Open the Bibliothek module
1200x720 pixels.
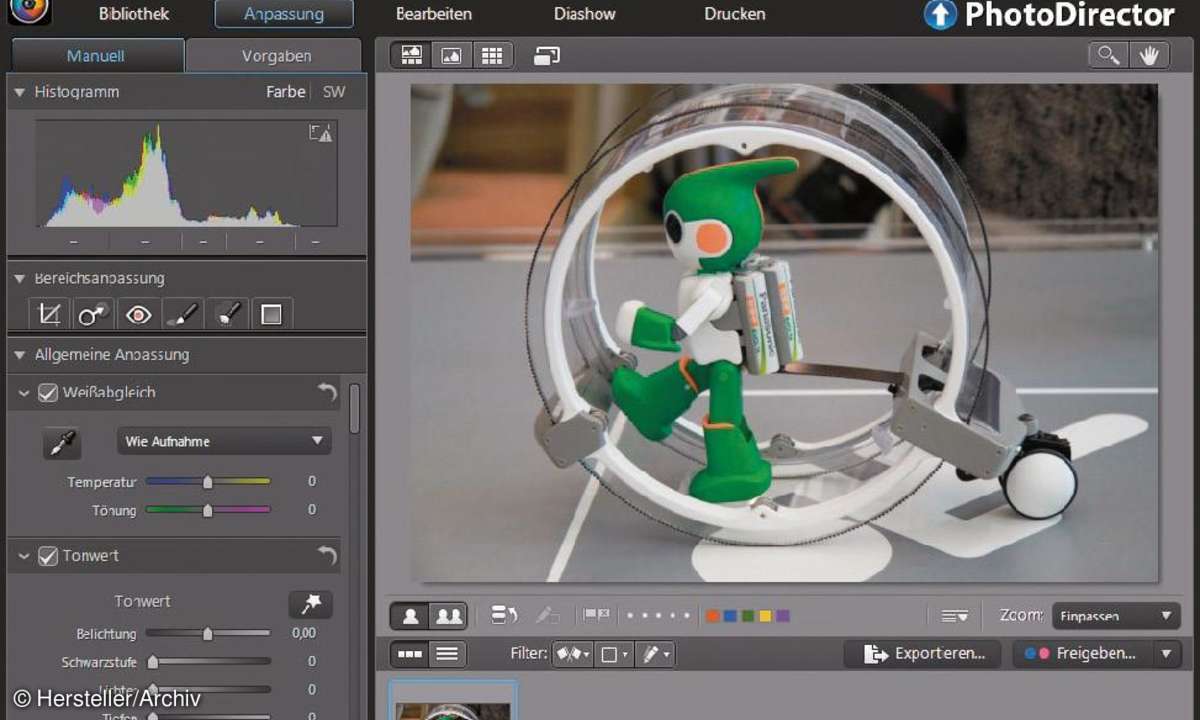pyautogui.click(x=134, y=14)
